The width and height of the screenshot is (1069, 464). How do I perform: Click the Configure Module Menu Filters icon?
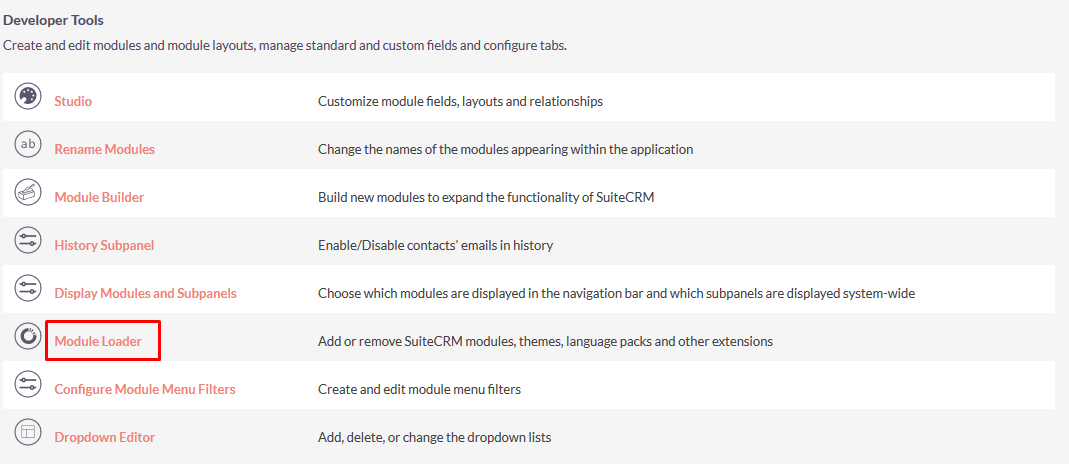pos(28,385)
